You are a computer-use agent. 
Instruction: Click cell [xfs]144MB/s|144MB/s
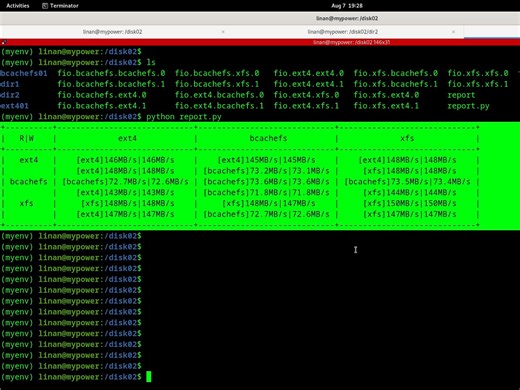pyautogui.click(x=410, y=192)
